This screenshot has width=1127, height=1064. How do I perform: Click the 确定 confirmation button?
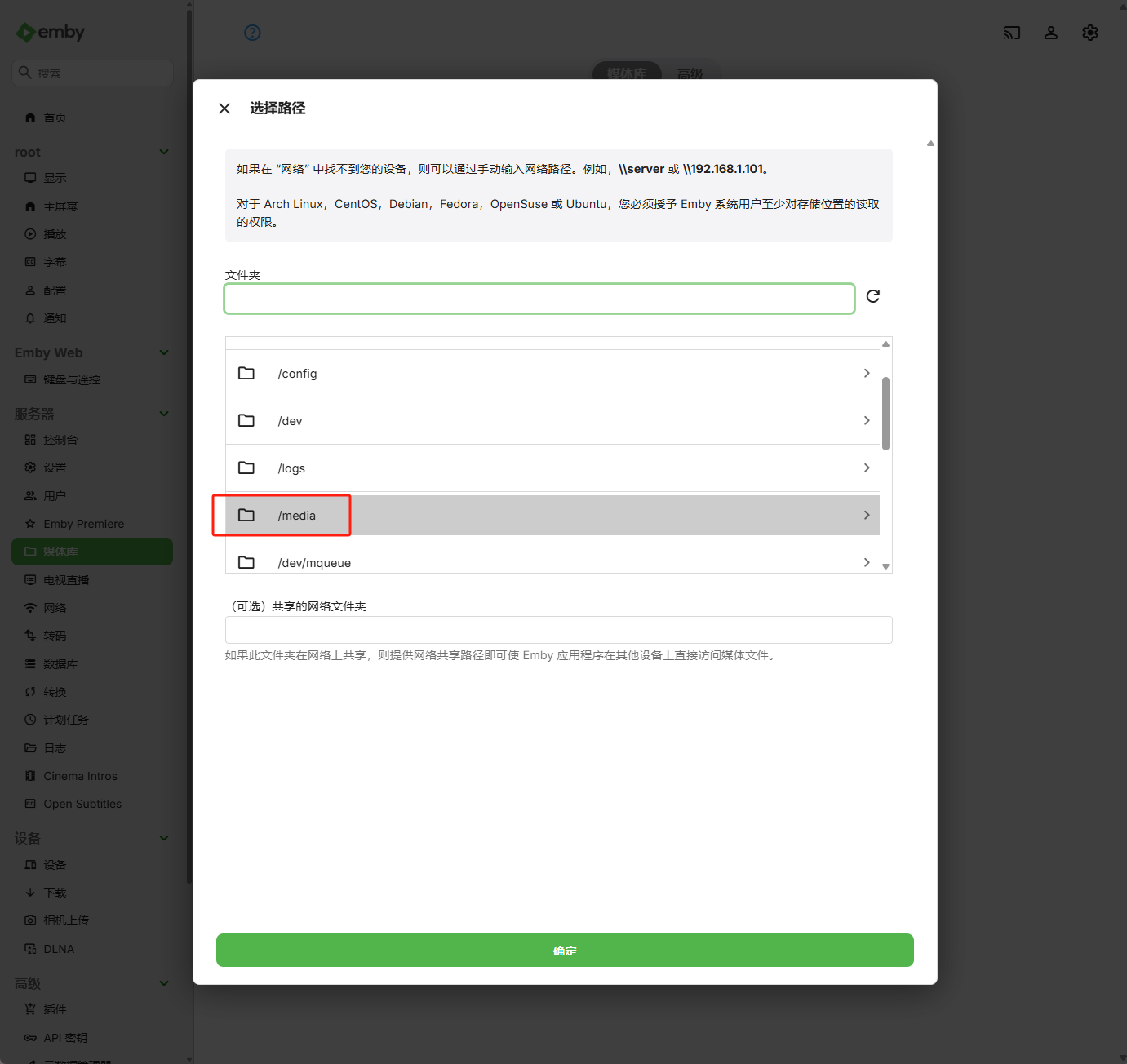tap(564, 950)
